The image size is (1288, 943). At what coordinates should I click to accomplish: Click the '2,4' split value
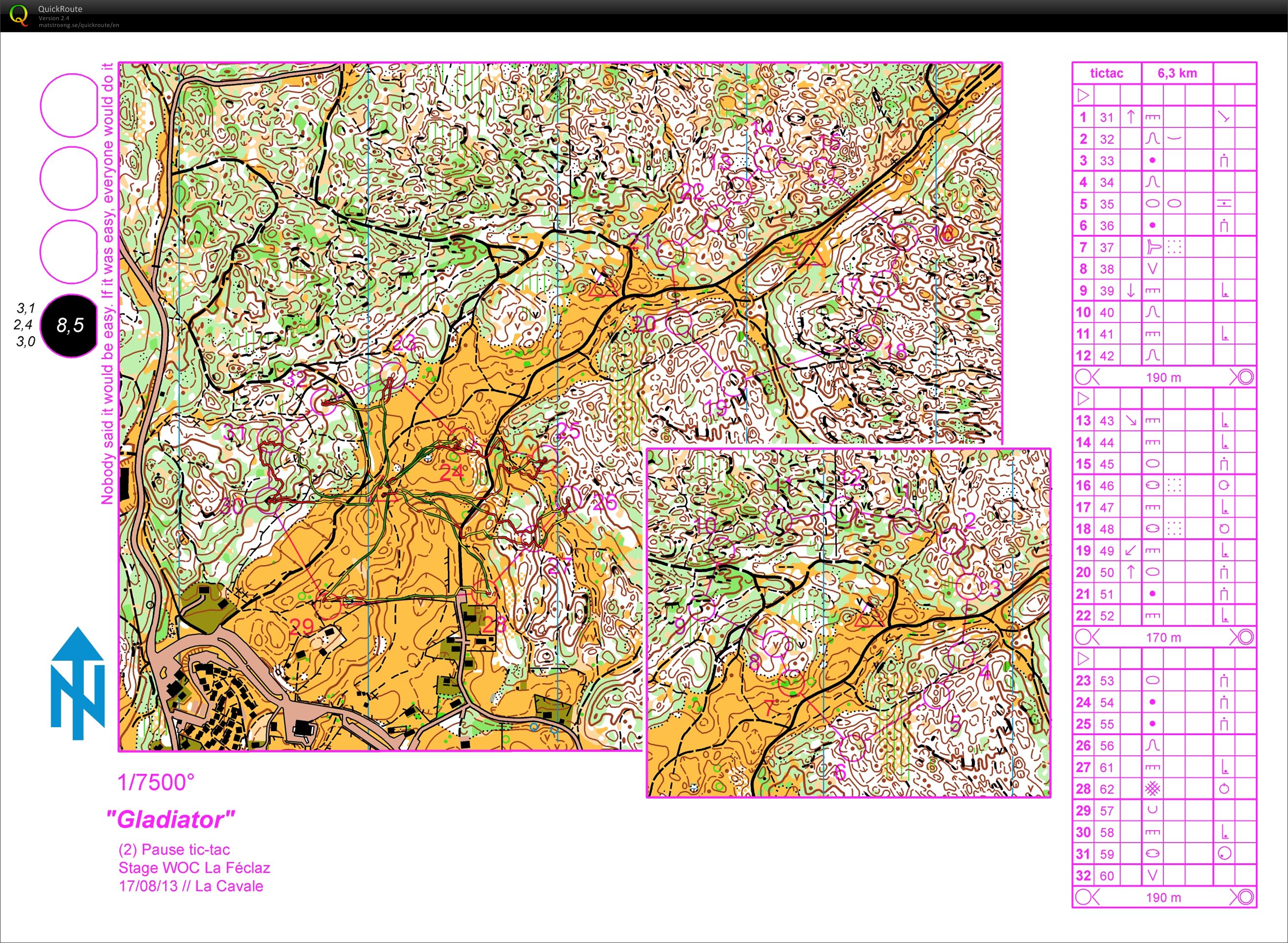(23, 325)
